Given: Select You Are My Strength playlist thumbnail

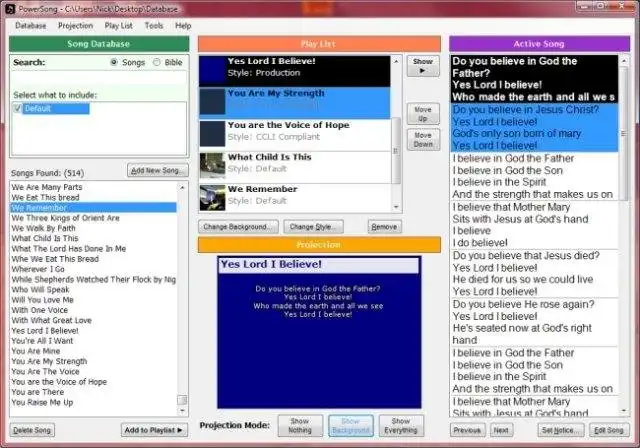Looking at the screenshot, I should [212, 102].
